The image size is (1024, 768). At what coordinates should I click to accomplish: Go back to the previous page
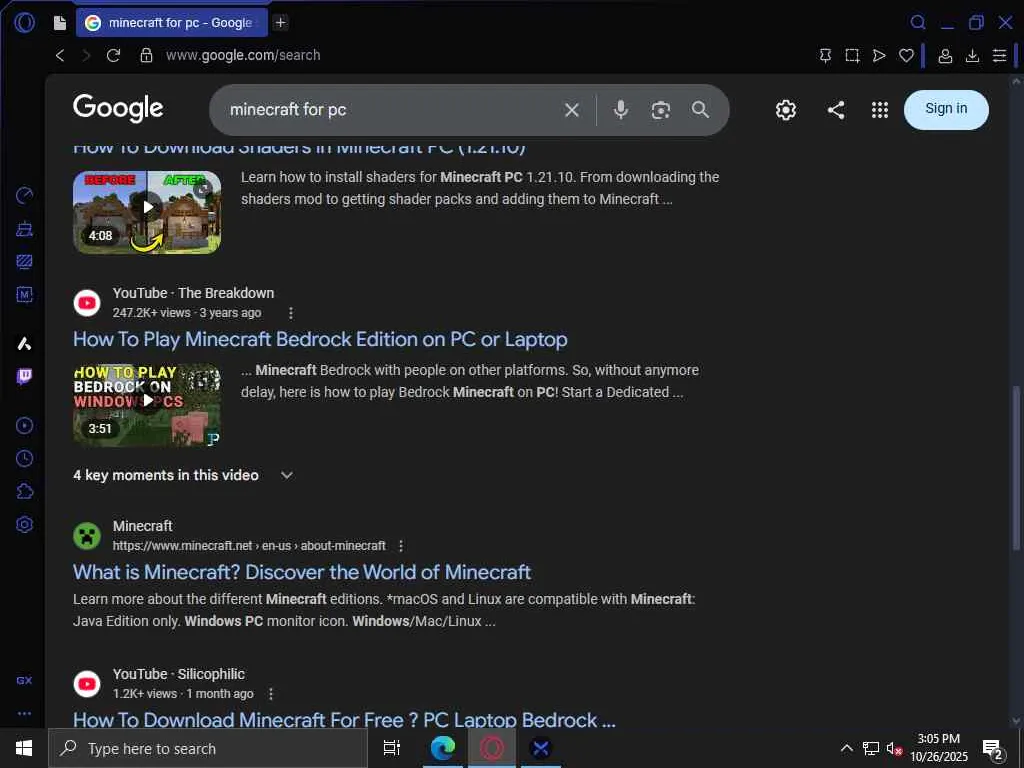59,56
